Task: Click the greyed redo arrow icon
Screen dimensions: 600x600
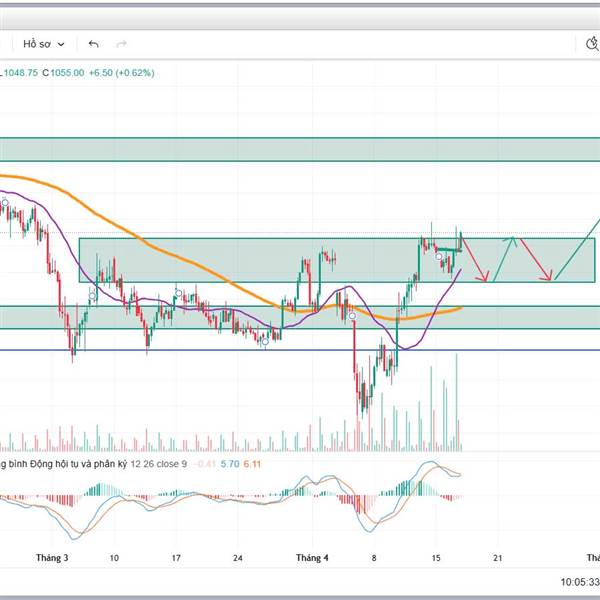Action: point(121,44)
